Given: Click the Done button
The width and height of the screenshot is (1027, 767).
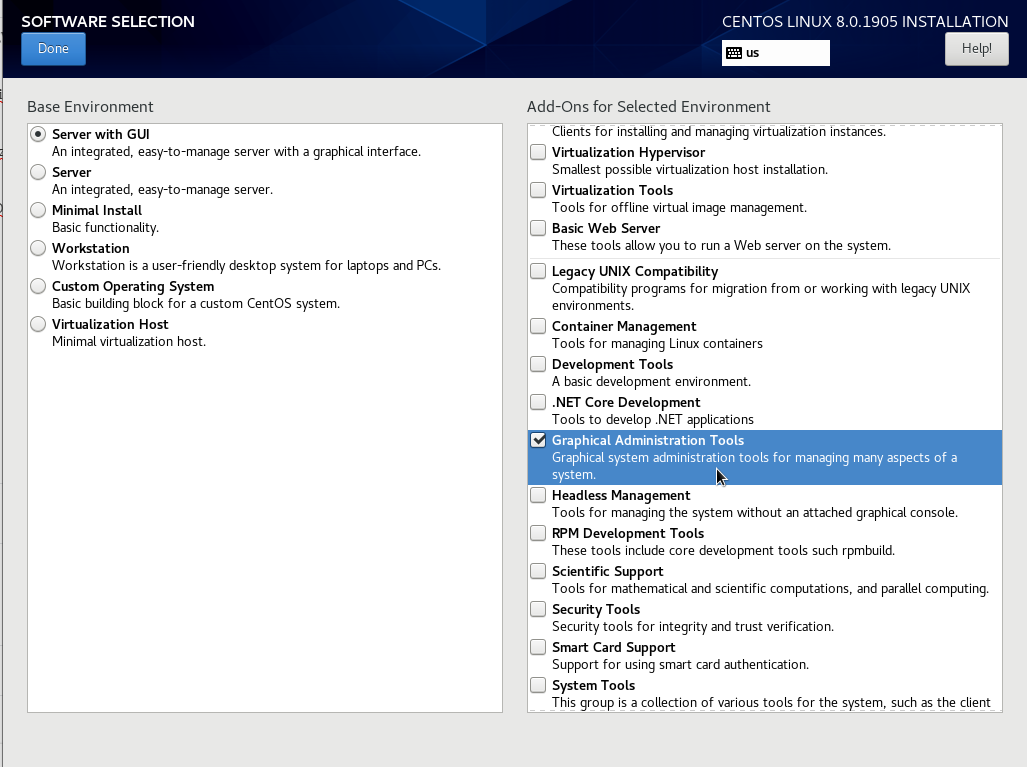Looking at the screenshot, I should [52, 48].
